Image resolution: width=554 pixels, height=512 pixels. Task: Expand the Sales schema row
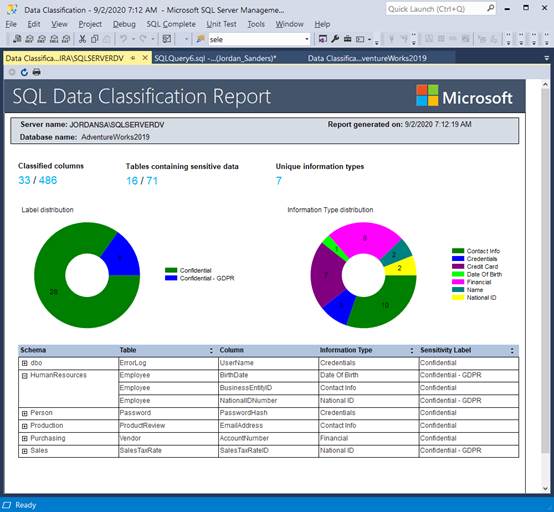tap(24, 451)
